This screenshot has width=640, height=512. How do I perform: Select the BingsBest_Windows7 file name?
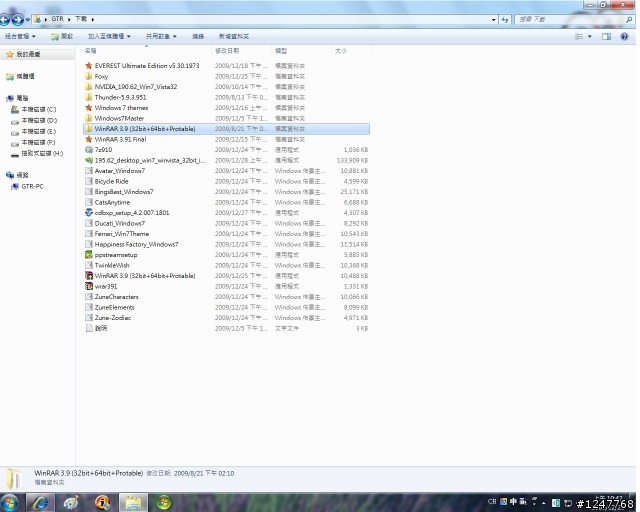coord(124,191)
